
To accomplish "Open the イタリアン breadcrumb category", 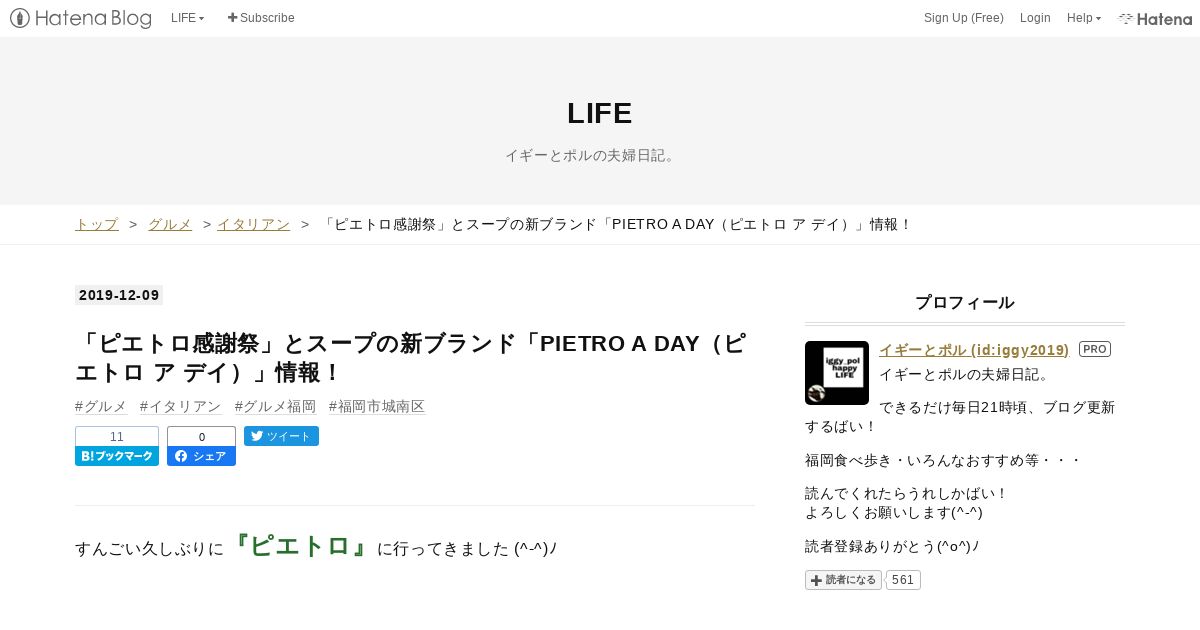I will [253, 224].
